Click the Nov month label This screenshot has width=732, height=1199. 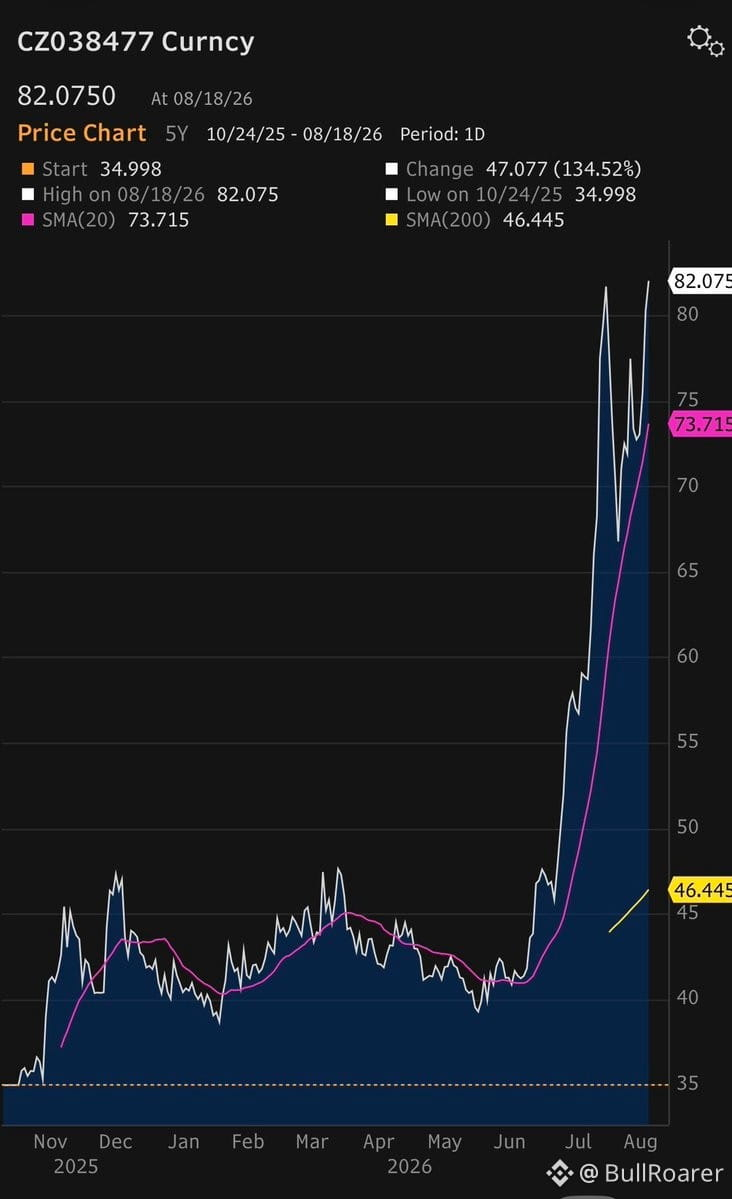pyautogui.click(x=50, y=1142)
